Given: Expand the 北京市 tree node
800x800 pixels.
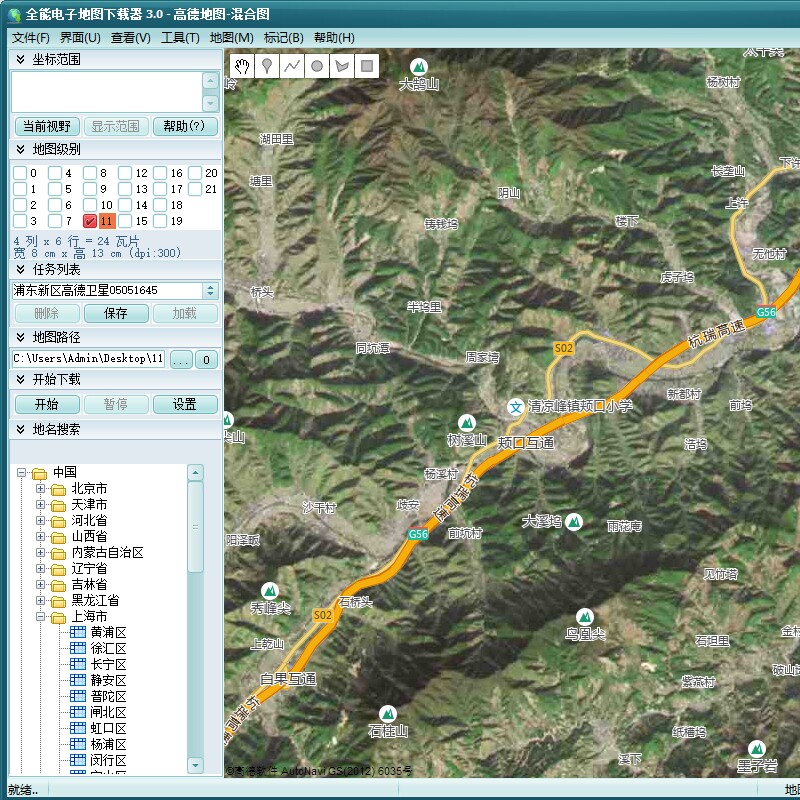Looking at the screenshot, I should pyautogui.click(x=40, y=488).
